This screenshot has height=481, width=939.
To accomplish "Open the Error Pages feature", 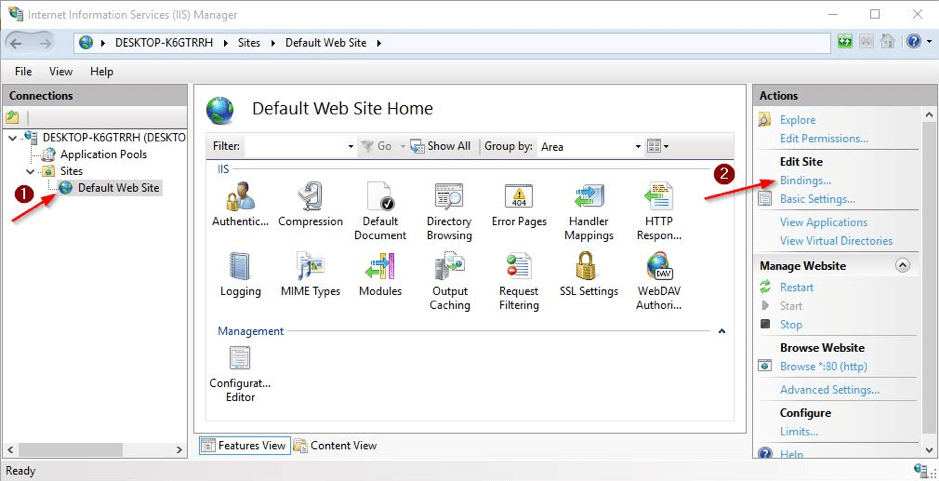I will click(x=519, y=205).
